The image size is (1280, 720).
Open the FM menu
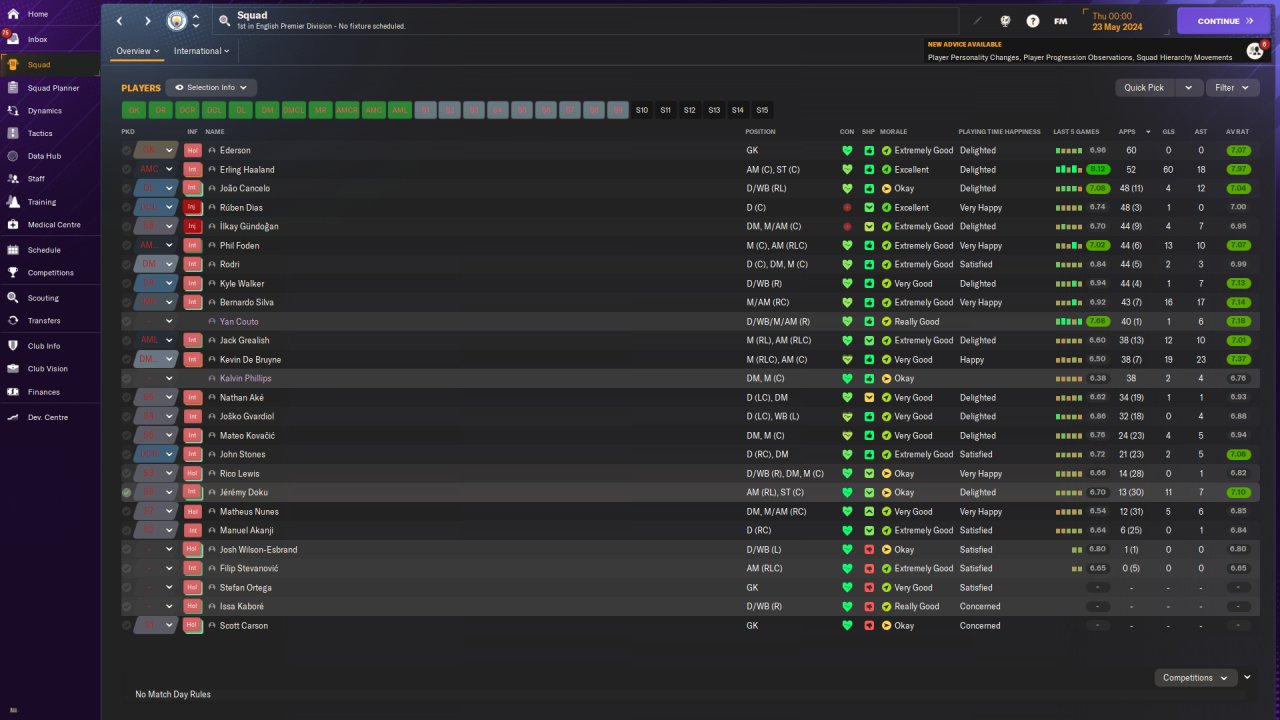coord(1061,21)
